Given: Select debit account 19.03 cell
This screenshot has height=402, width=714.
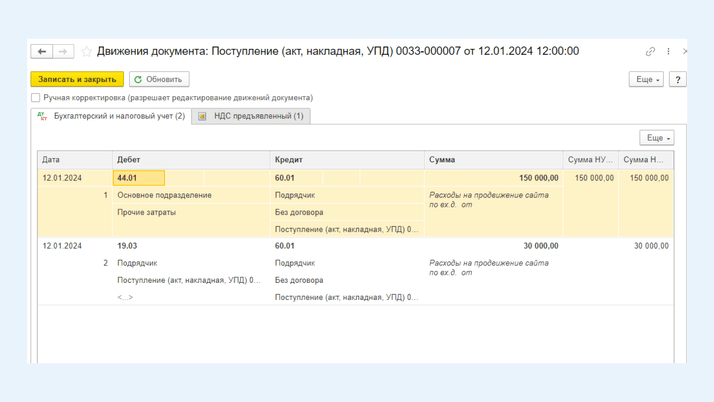Looking at the screenshot, I should (x=127, y=246).
